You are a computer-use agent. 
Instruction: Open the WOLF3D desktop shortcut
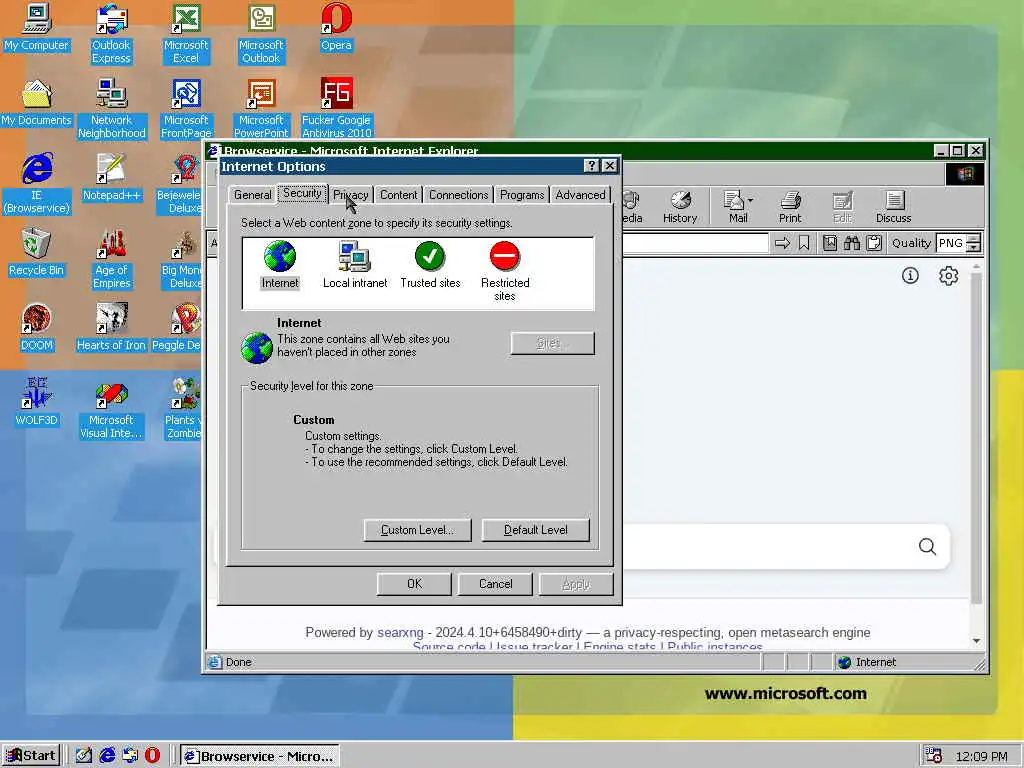click(x=36, y=402)
